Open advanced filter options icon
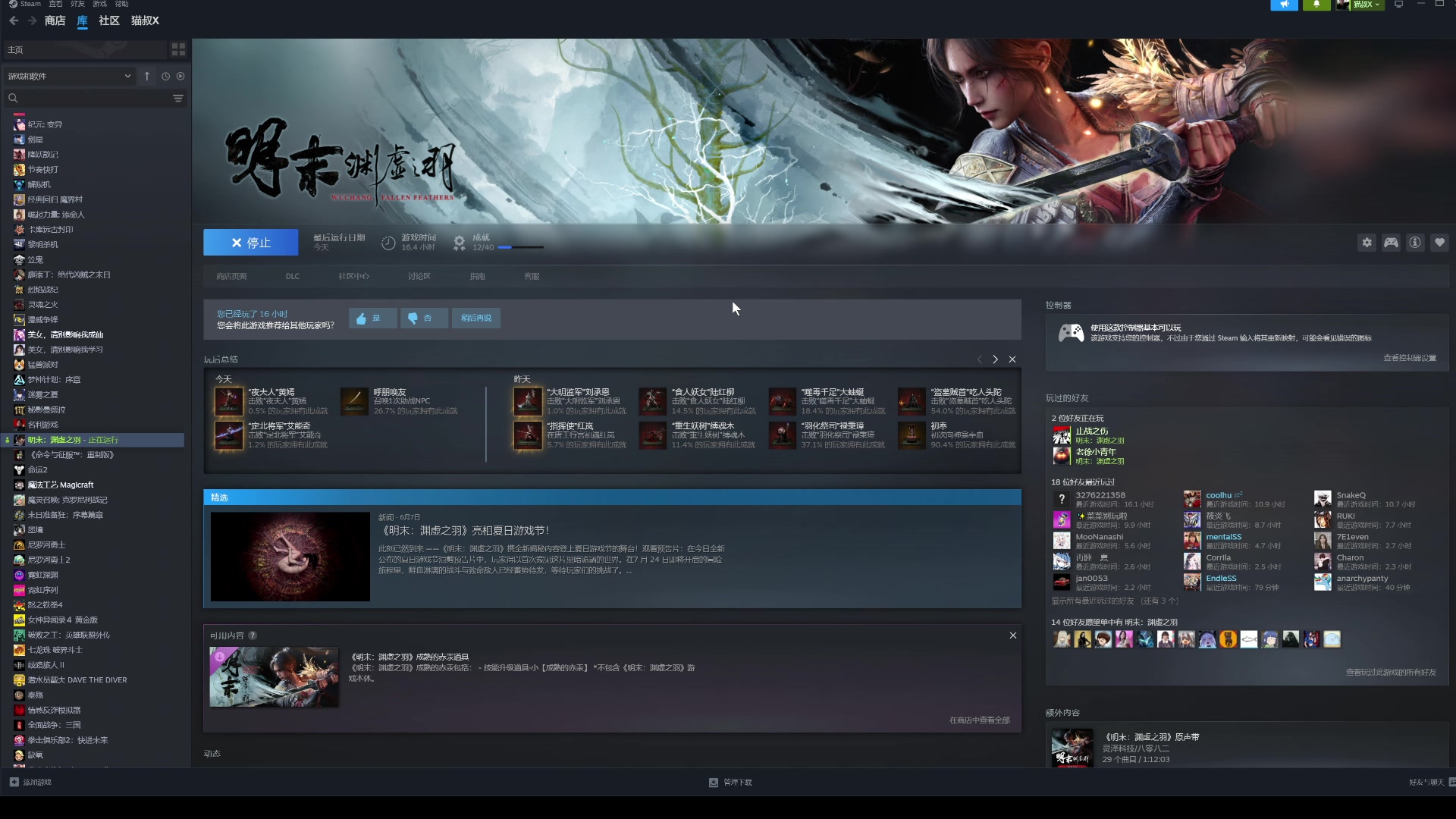Image resolution: width=1456 pixels, height=819 pixels. [x=178, y=98]
